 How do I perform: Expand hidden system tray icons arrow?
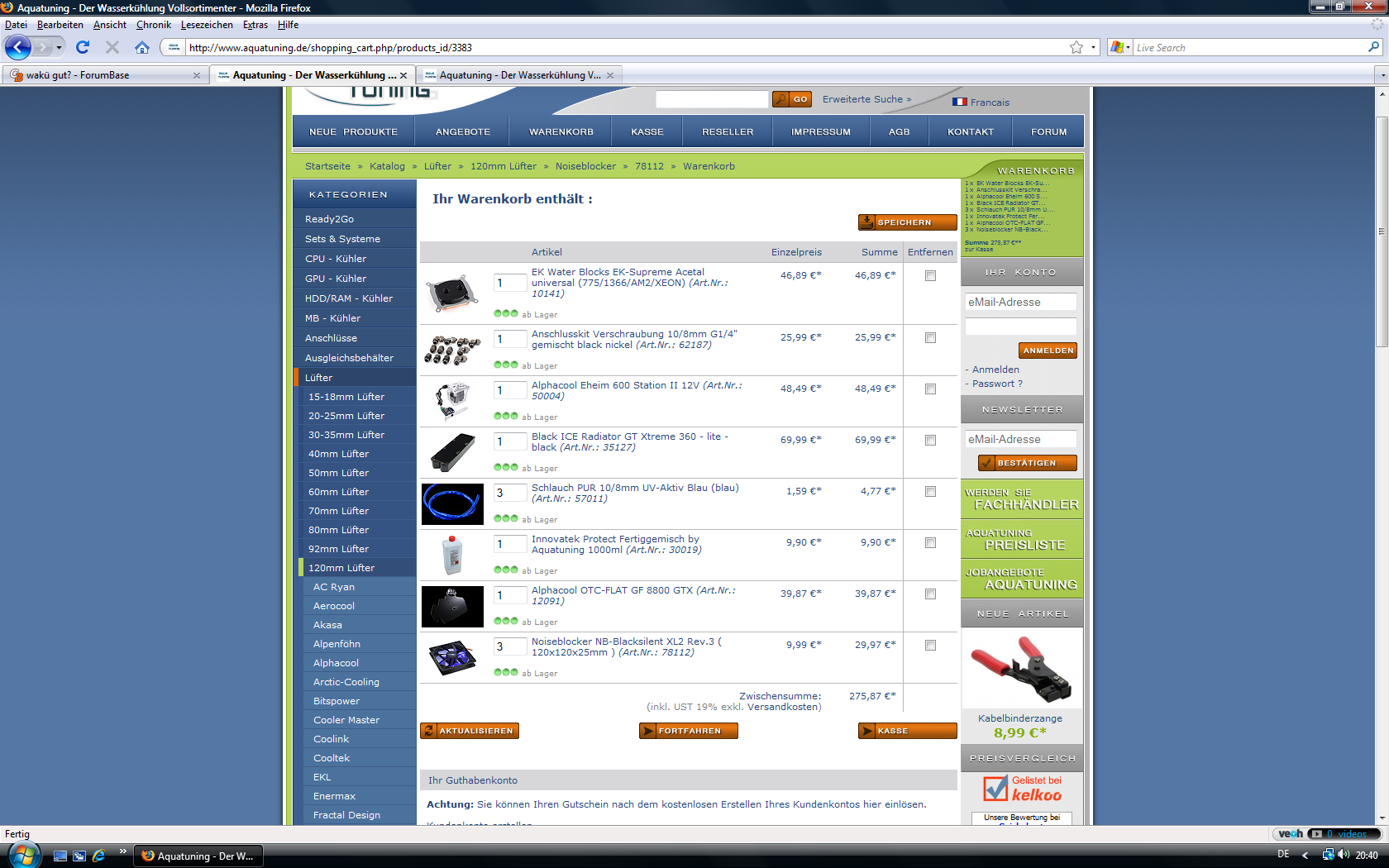click(x=1305, y=855)
